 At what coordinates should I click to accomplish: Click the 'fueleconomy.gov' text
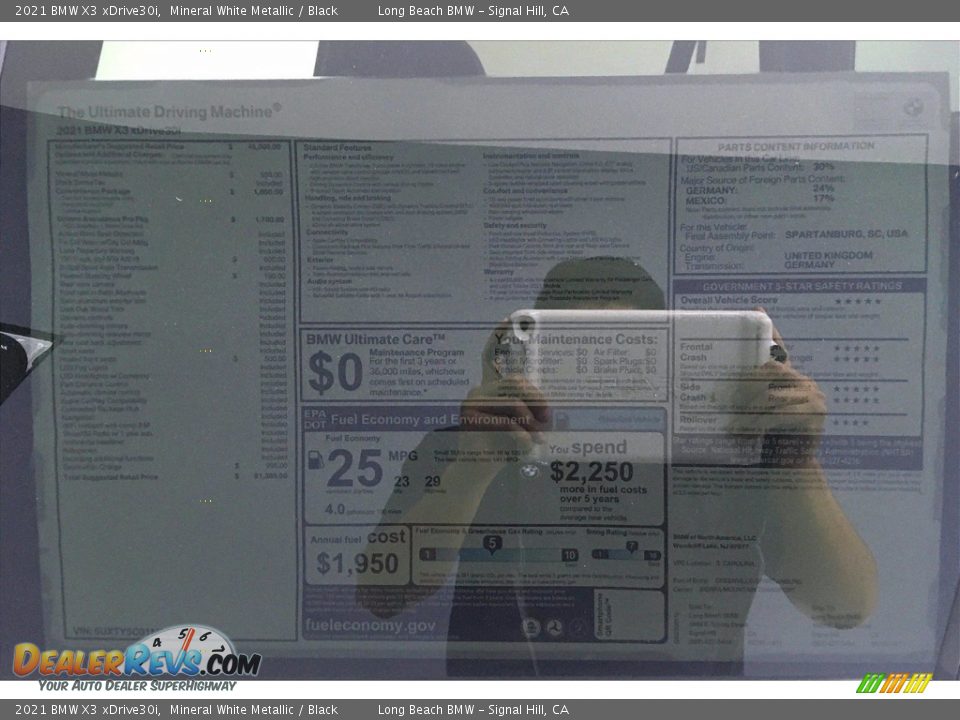click(370, 625)
